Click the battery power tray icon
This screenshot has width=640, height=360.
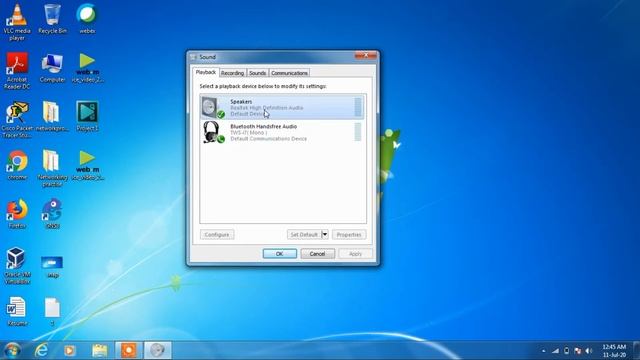click(x=567, y=351)
